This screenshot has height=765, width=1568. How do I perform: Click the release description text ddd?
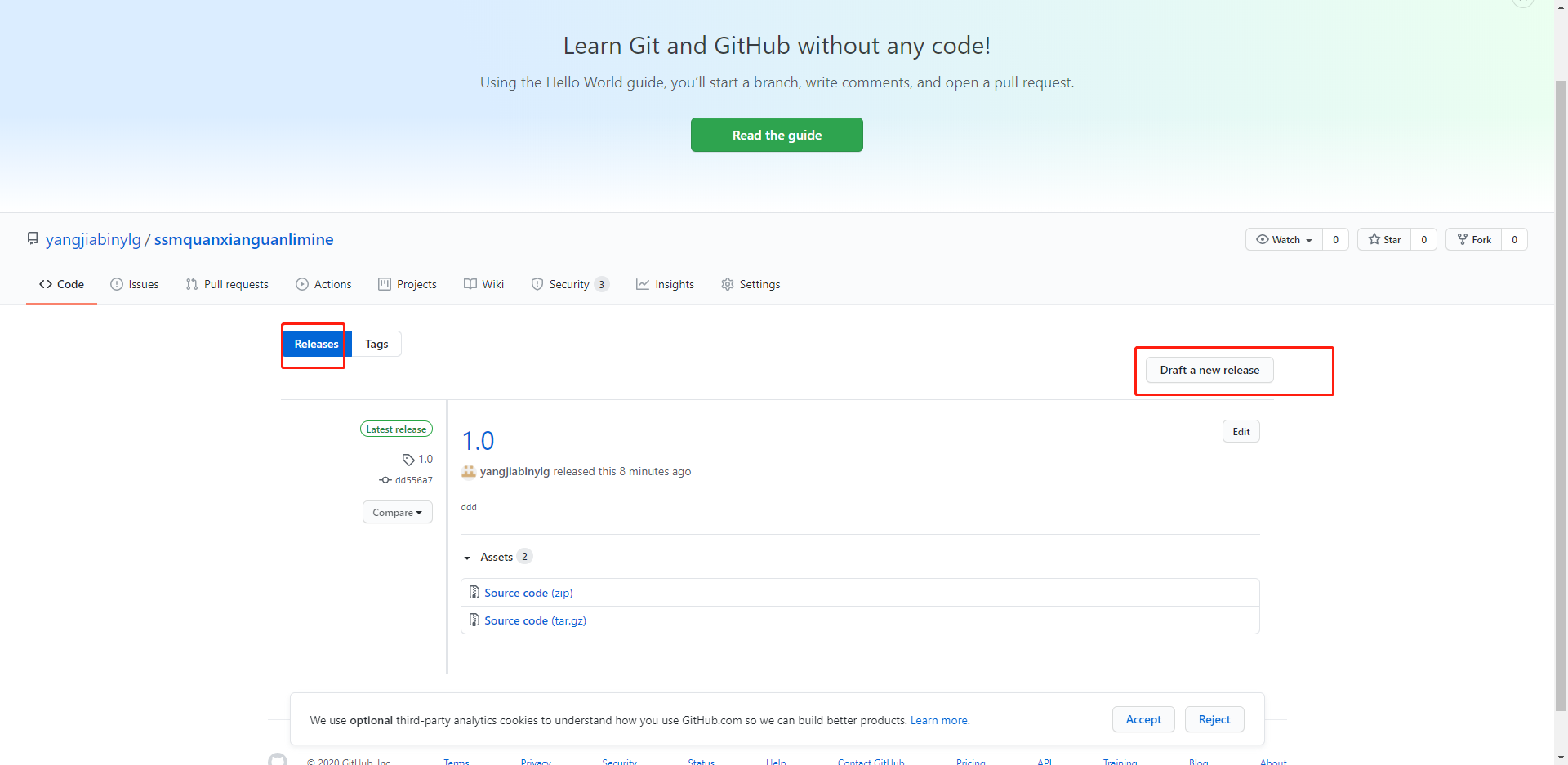click(x=469, y=507)
